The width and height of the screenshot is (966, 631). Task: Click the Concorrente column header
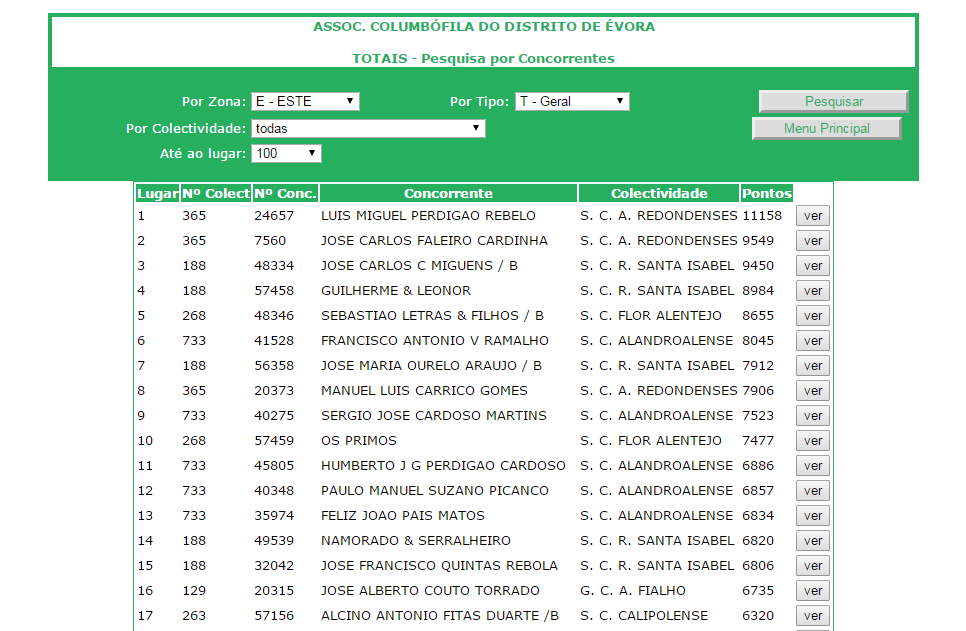coord(448,193)
